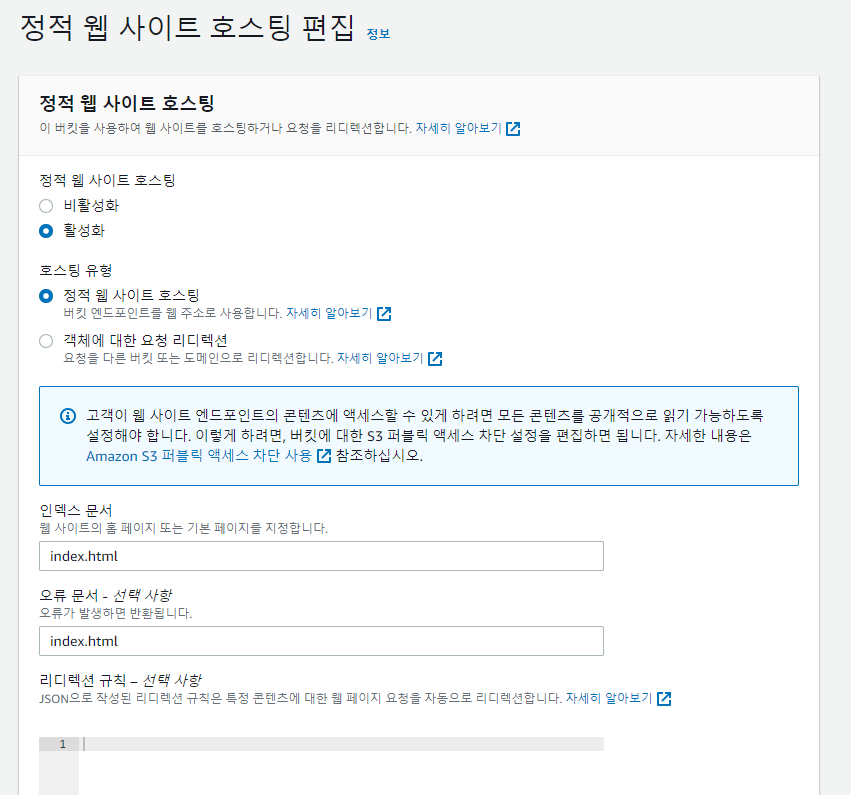
Task: Open 자세히 알아보기 link under bucket endpoint description
Action: 329,313
